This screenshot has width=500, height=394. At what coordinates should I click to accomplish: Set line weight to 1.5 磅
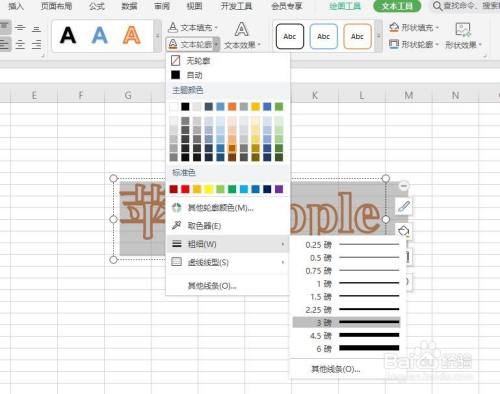click(x=347, y=297)
